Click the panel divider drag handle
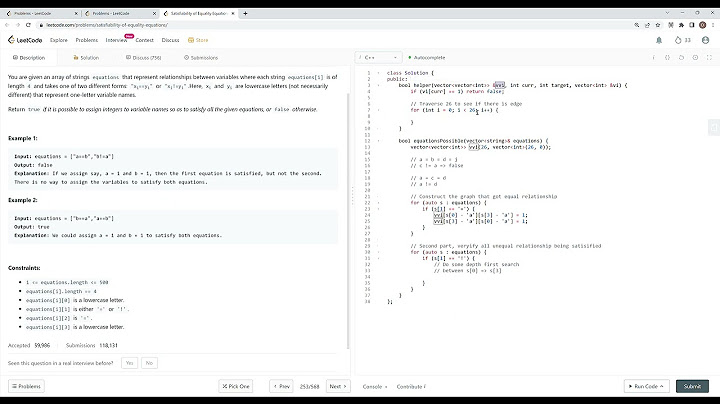This screenshot has height=404, width=720. tap(352, 196)
